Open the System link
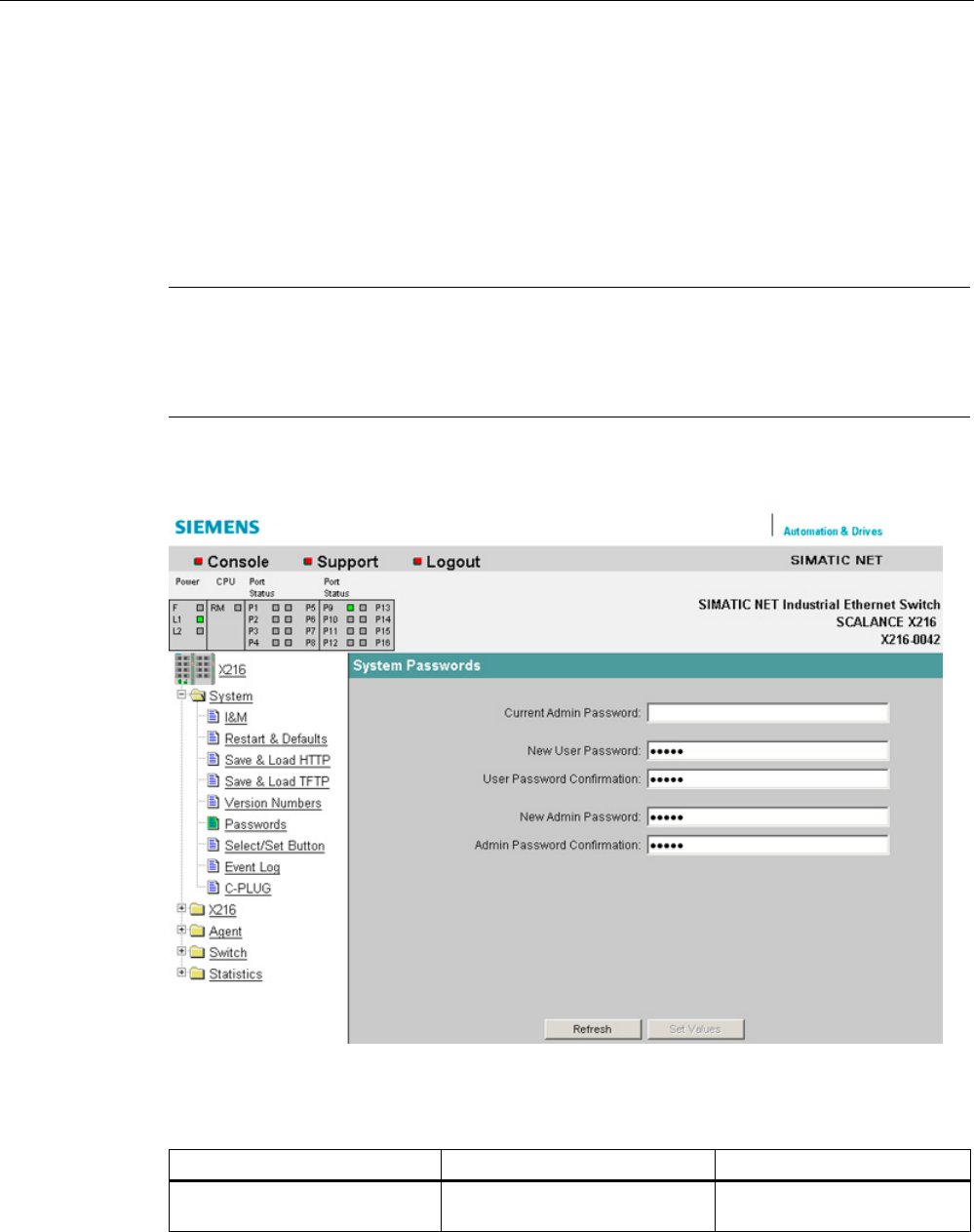This screenshot has height=1232, width=974. (x=231, y=696)
